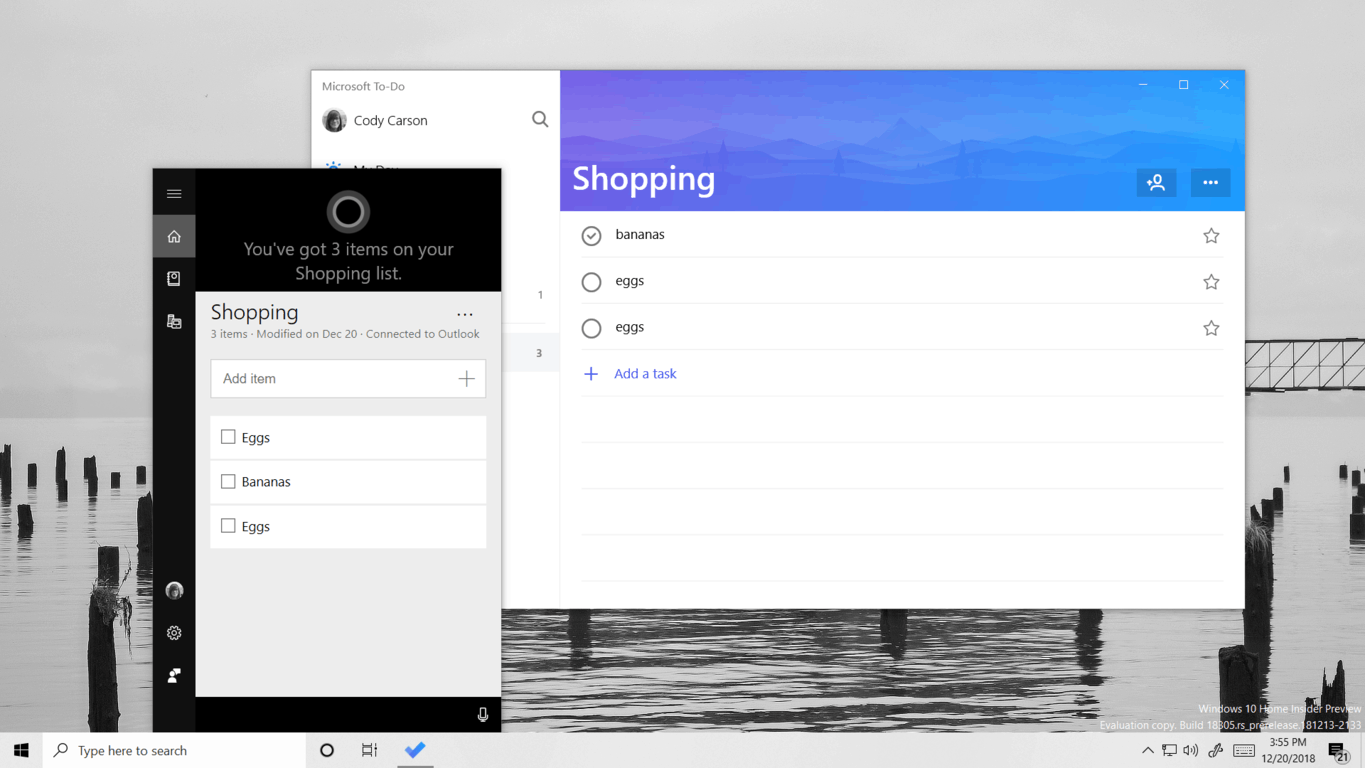Click the Cortana circle on the taskbar
1365x768 pixels.
pos(327,750)
